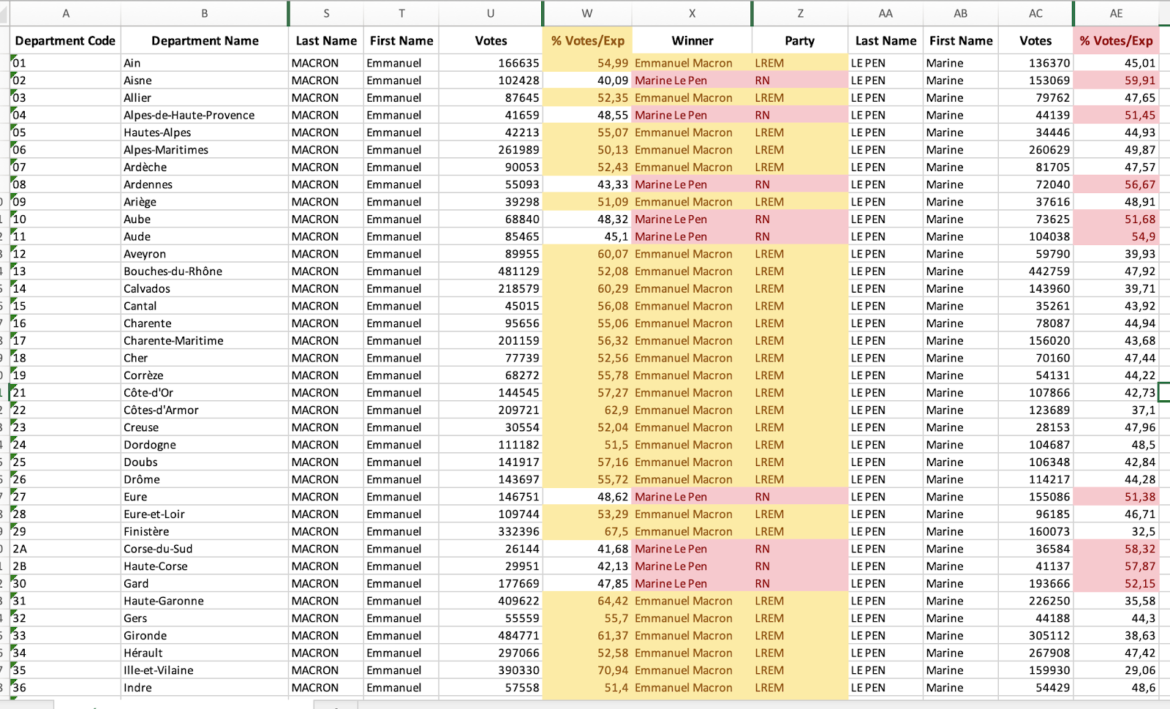Select the 'LE PEN' cell in column AA for Ain
Screen dimensions: 1170x709
pos(885,62)
